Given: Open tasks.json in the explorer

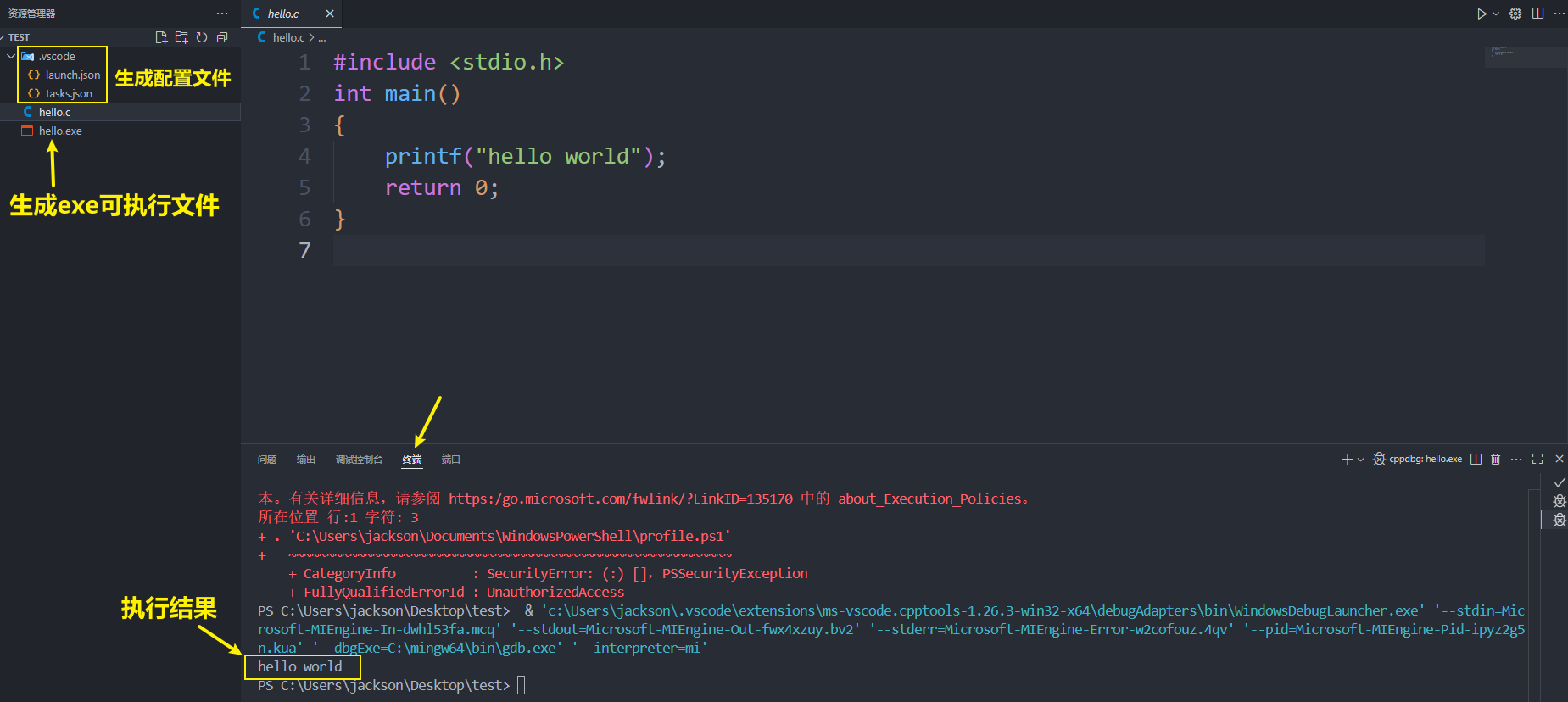Looking at the screenshot, I should pos(69,93).
